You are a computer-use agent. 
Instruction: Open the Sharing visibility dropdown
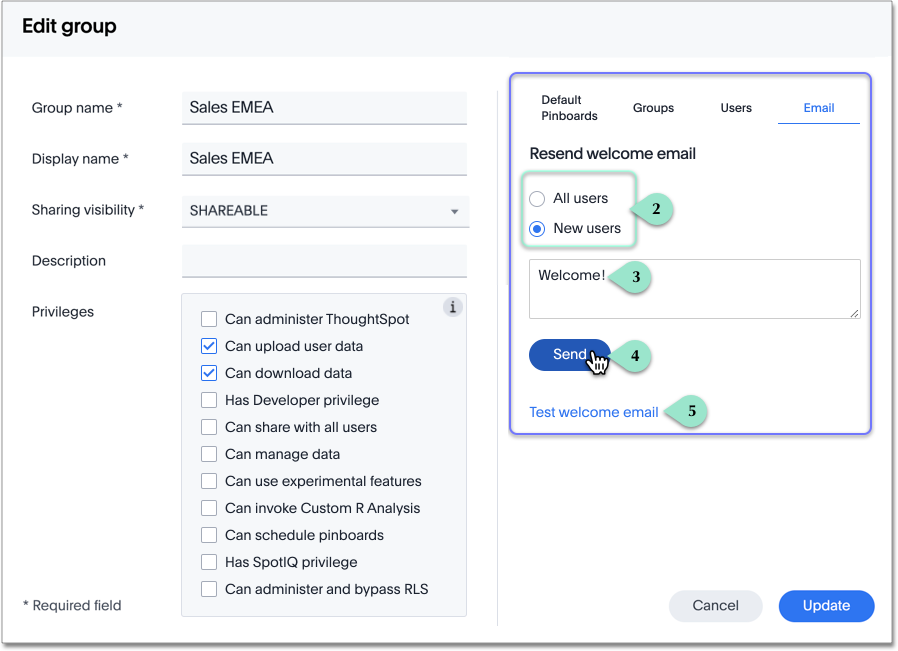coord(325,211)
